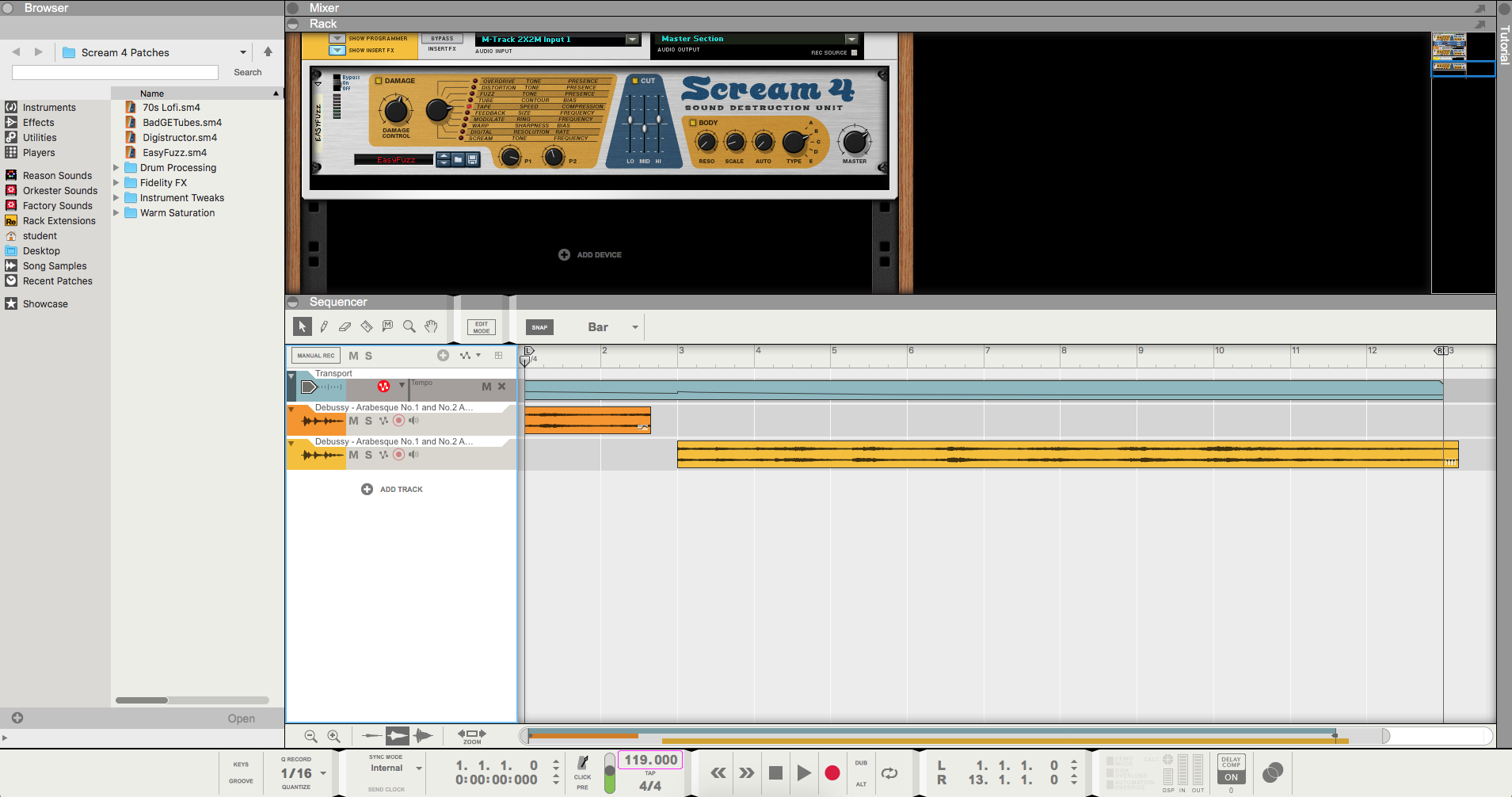Screen dimensions: 1512x797
Task: Open the M-Track audio input dropdown
Action: click(x=632, y=40)
